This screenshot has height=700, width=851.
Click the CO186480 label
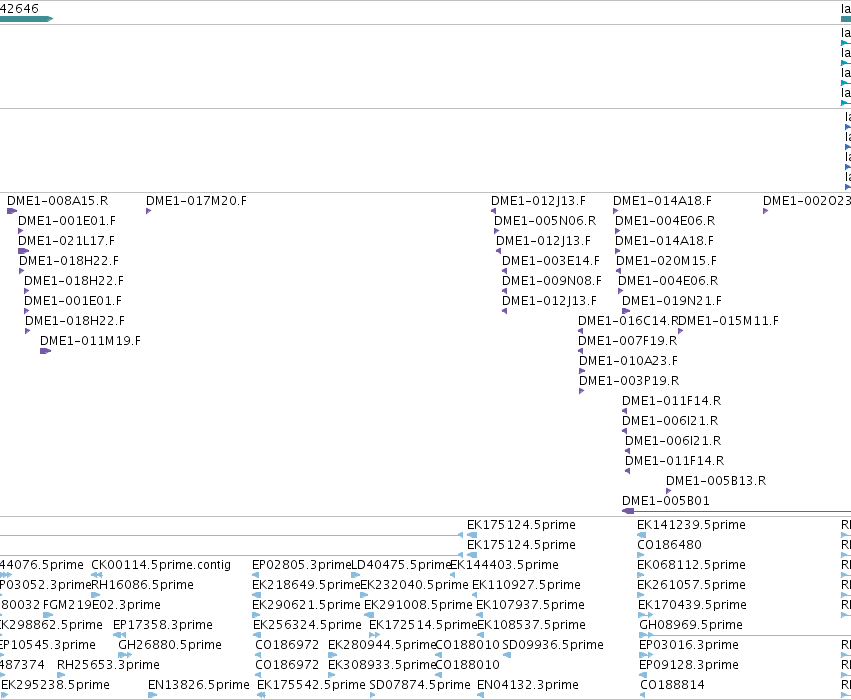coord(669,545)
